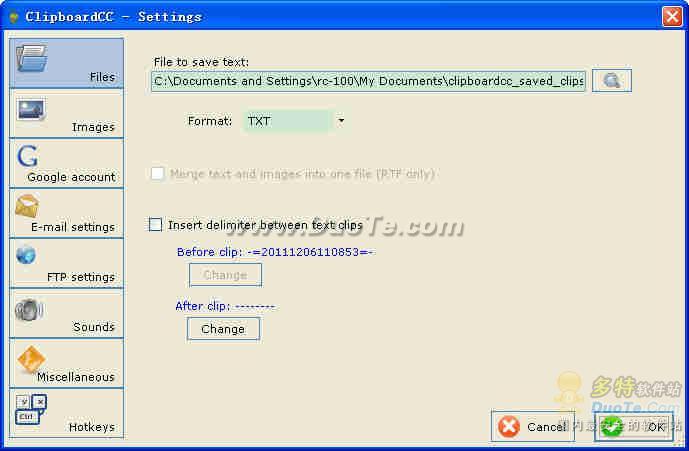Viewport: 689px width, 451px height.
Task: Open the Sounds settings category
Action: tap(66, 314)
